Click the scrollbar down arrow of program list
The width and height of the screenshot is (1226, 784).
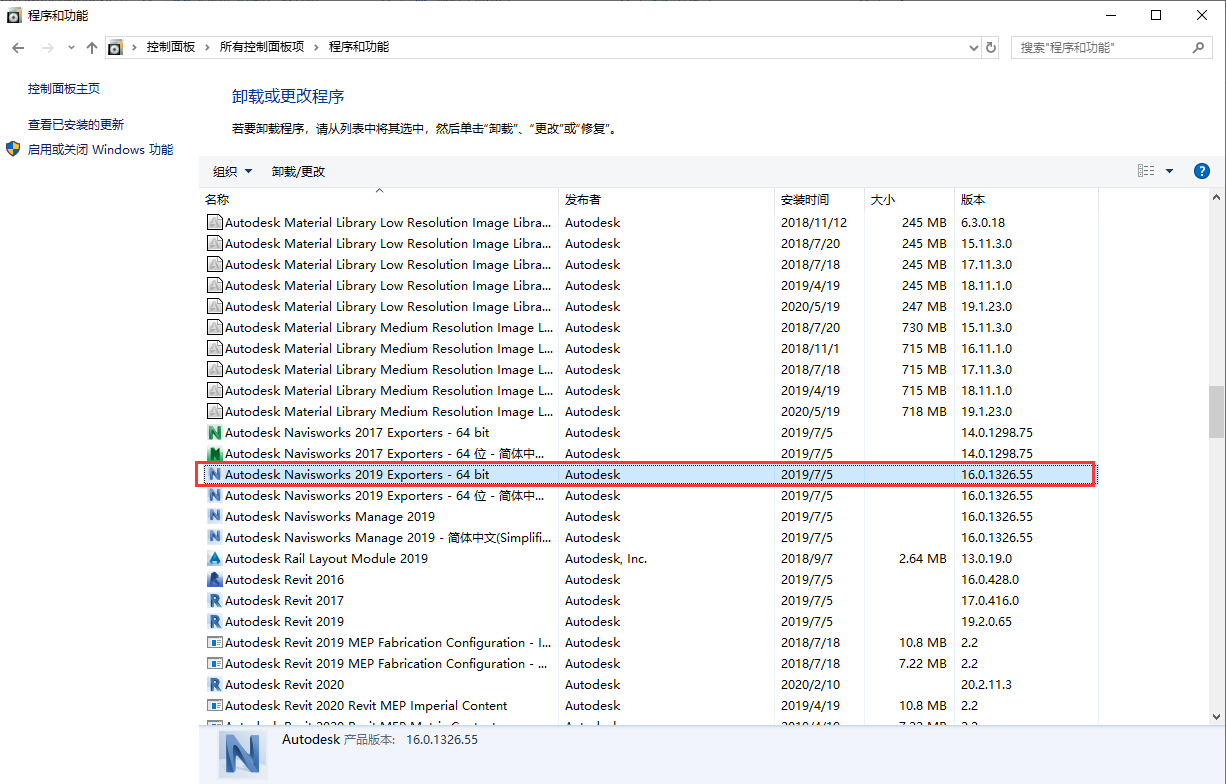pos(1216,716)
